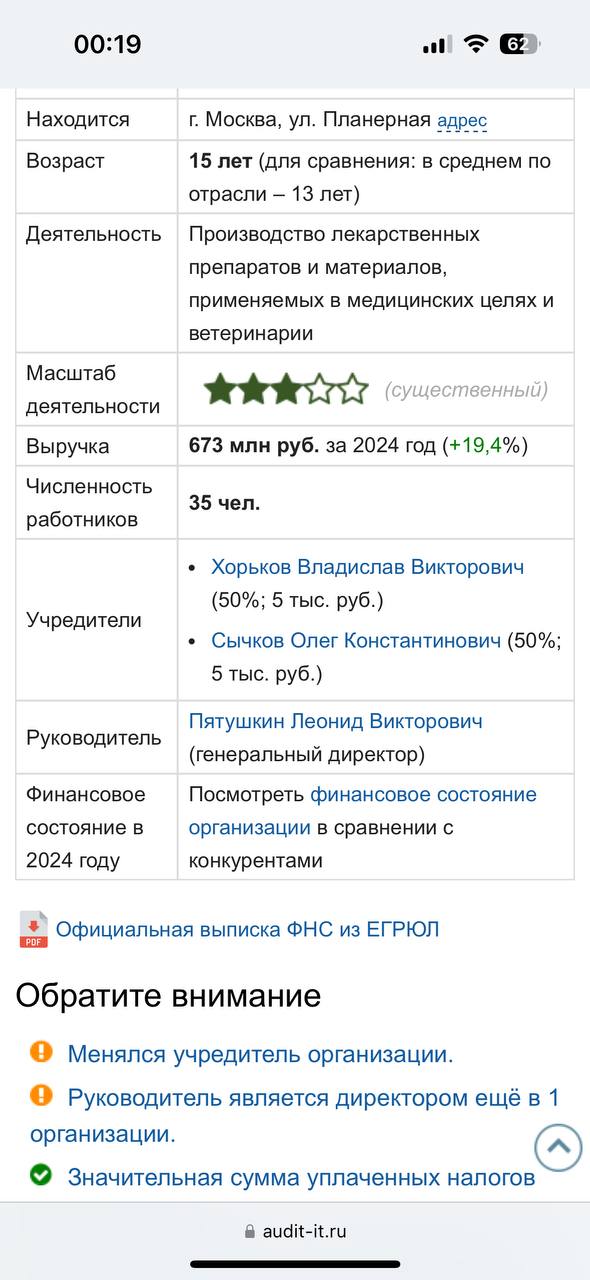Open the notice about director in another organization
Image resolution: width=590 pixels, height=1280 pixels.
tap(295, 1116)
